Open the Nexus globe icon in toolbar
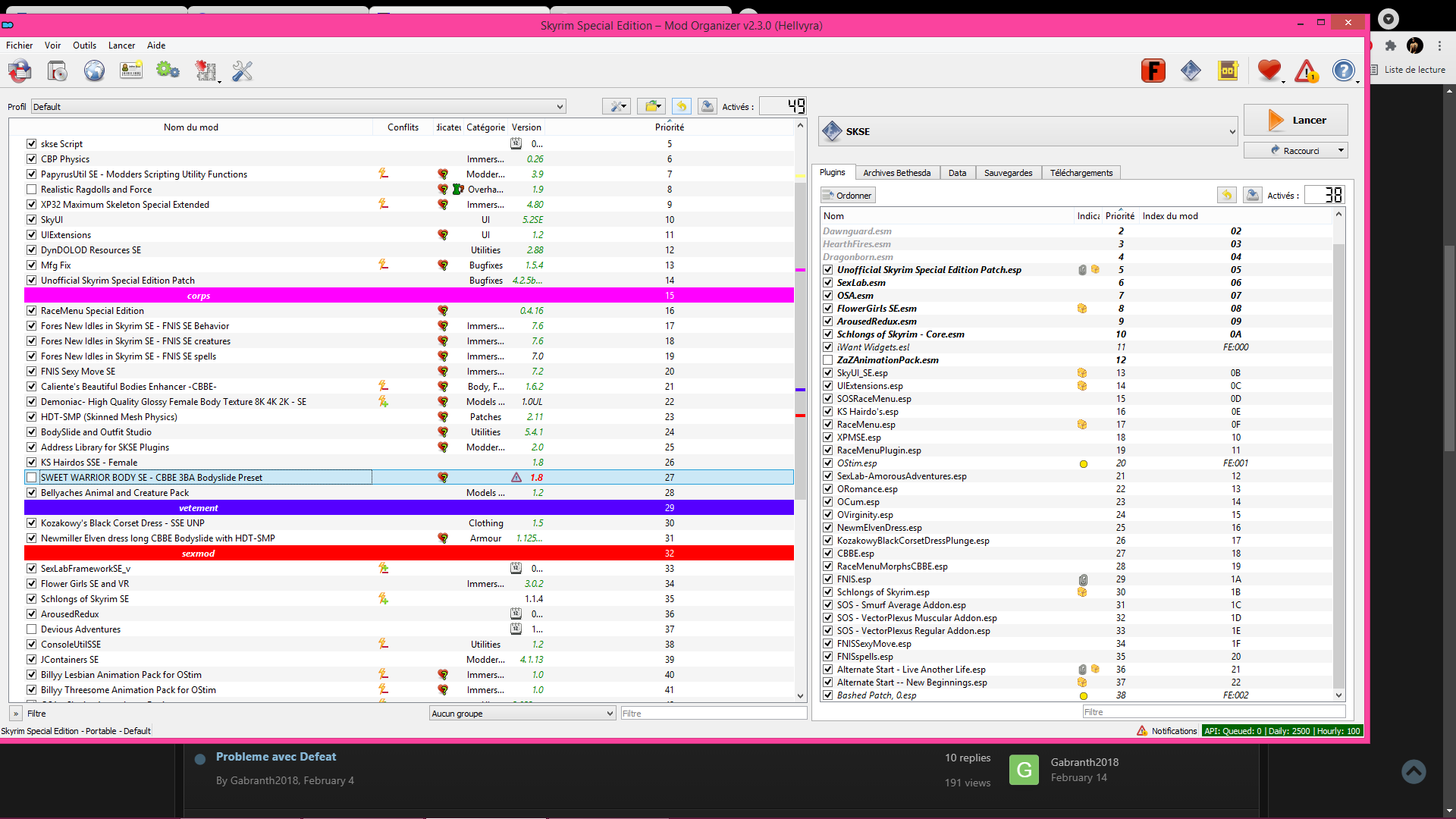 [94, 71]
